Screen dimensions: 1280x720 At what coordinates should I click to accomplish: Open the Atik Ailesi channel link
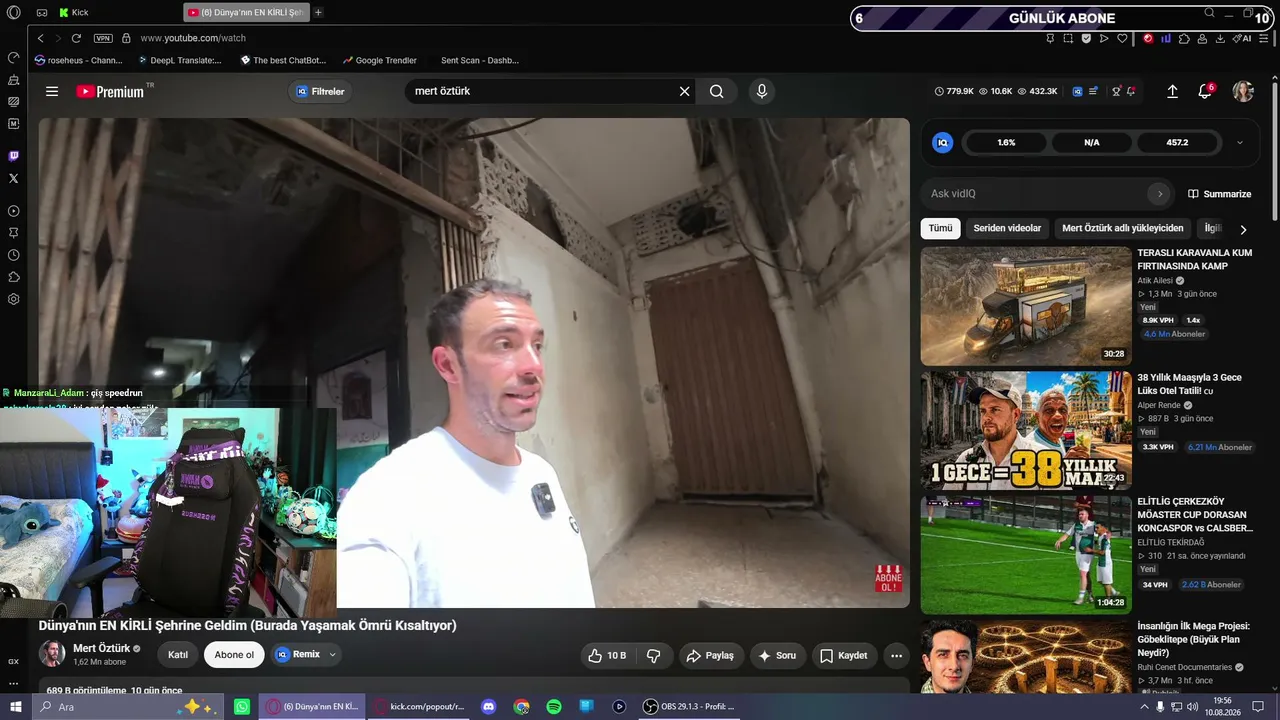tap(1155, 281)
